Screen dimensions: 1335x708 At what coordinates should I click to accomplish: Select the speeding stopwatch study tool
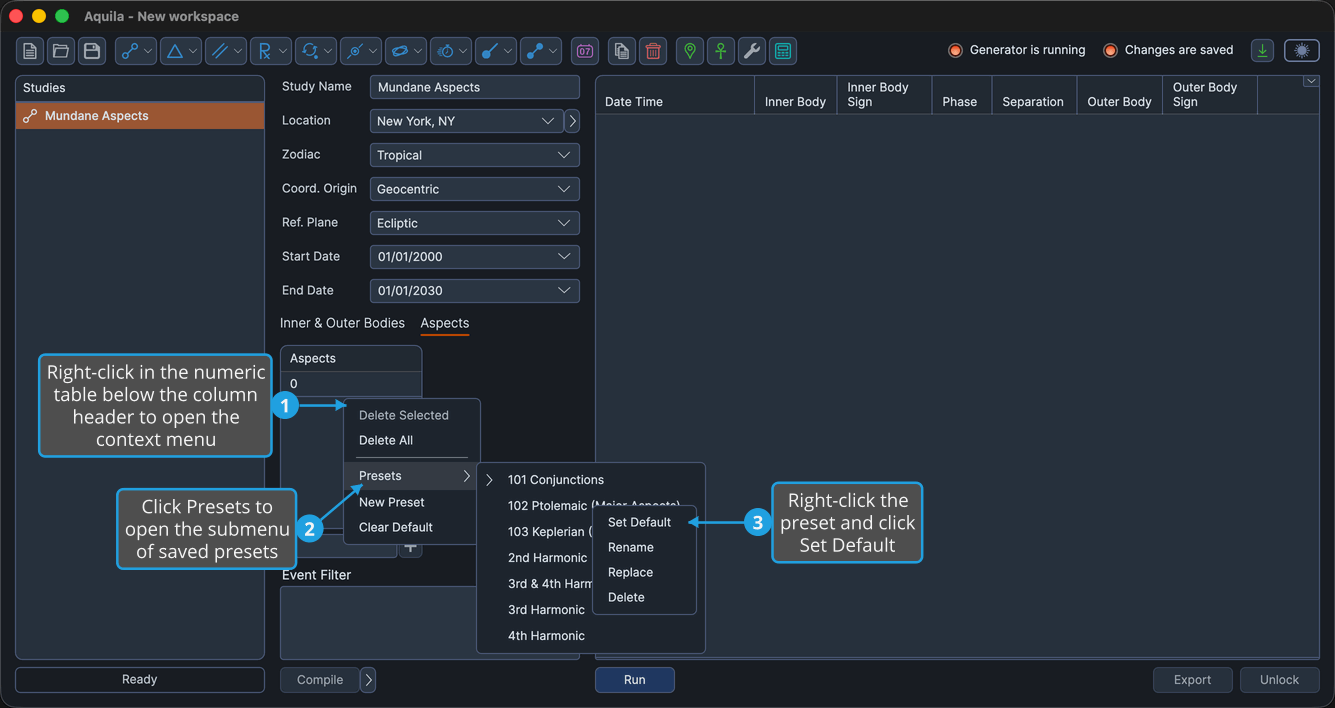click(x=445, y=51)
